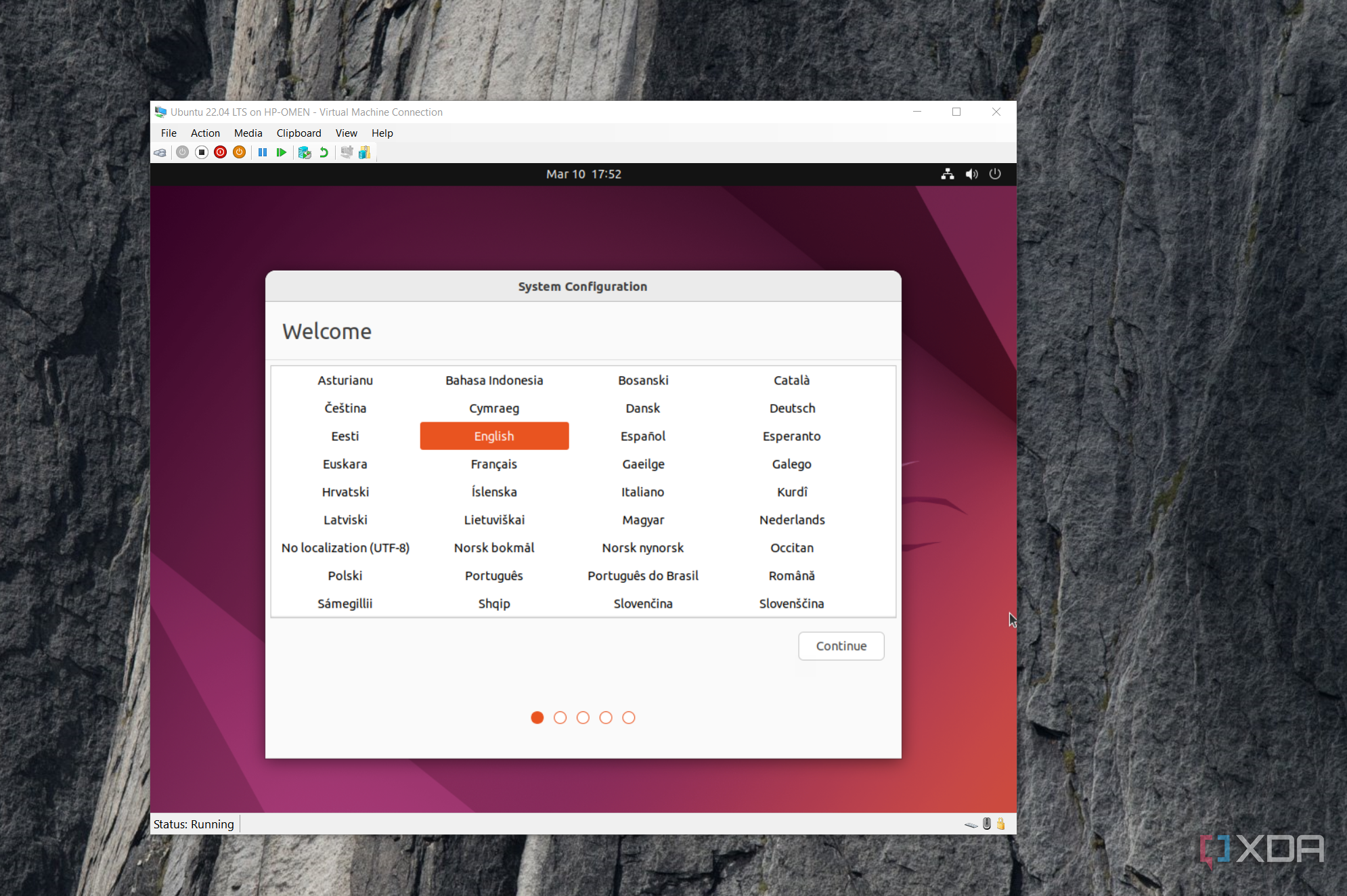
Task: Select Italiano language
Action: click(x=643, y=492)
